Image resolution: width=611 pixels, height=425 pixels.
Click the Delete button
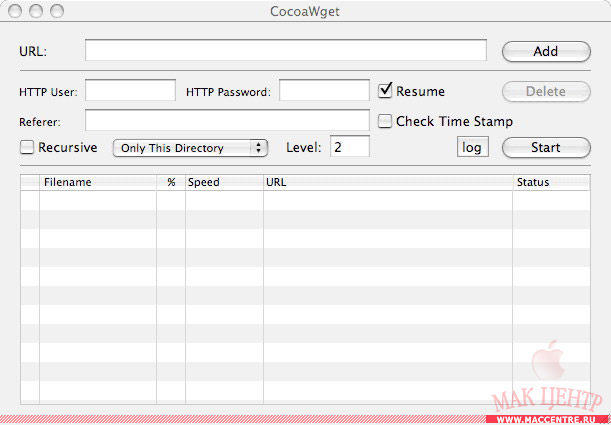546,92
